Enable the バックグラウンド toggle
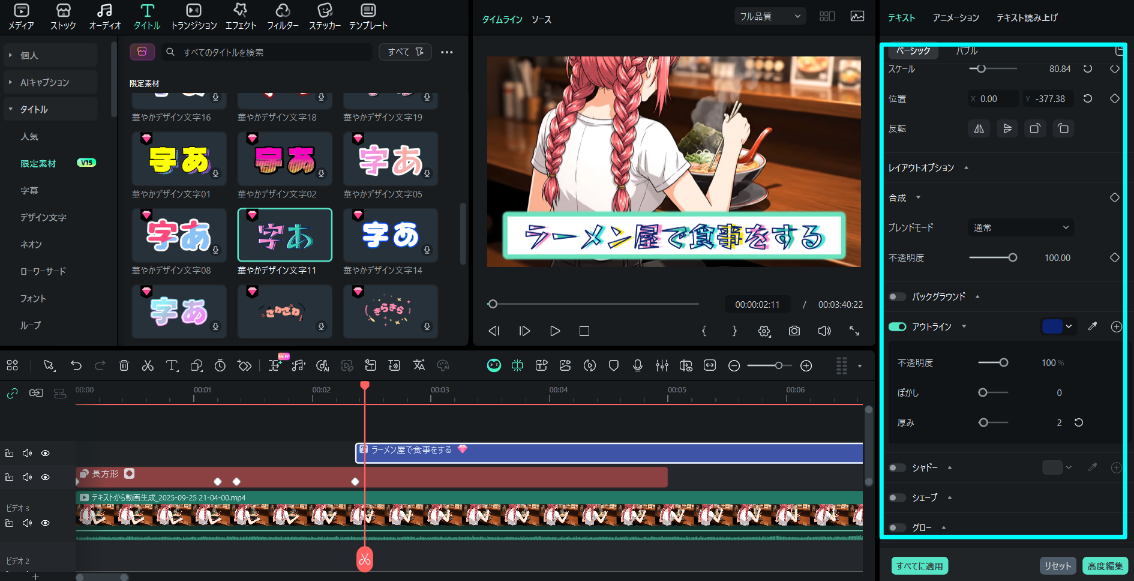Image resolution: width=1134 pixels, height=581 pixels. pyautogui.click(x=895, y=297)
